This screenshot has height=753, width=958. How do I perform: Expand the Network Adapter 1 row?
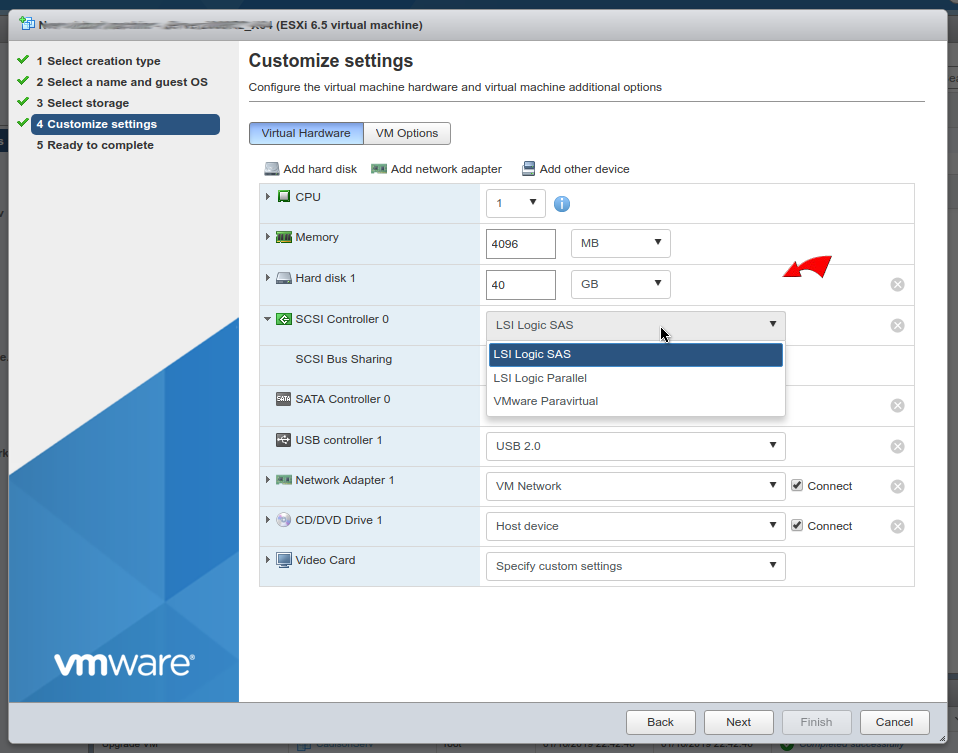coord(268,480)
